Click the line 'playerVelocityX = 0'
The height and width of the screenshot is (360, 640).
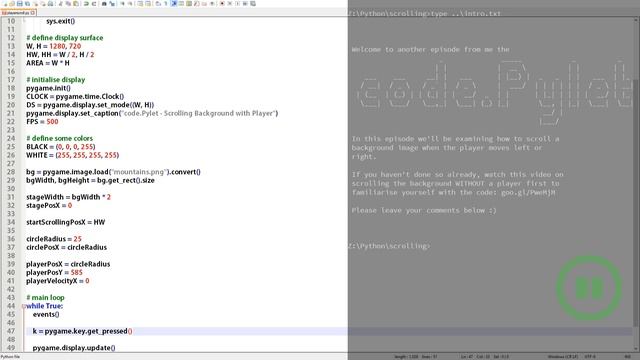[x=58, y=281]
